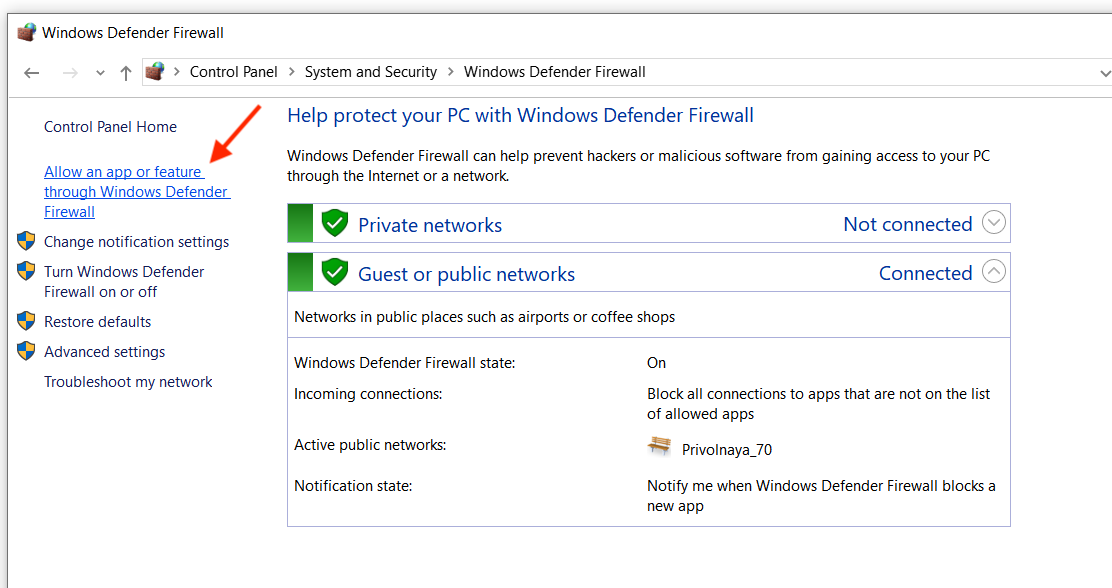This screenshot has height=588, width=1112.
Task: Click the Privolnaya_70 network name
Action: (x=727, y=450)
